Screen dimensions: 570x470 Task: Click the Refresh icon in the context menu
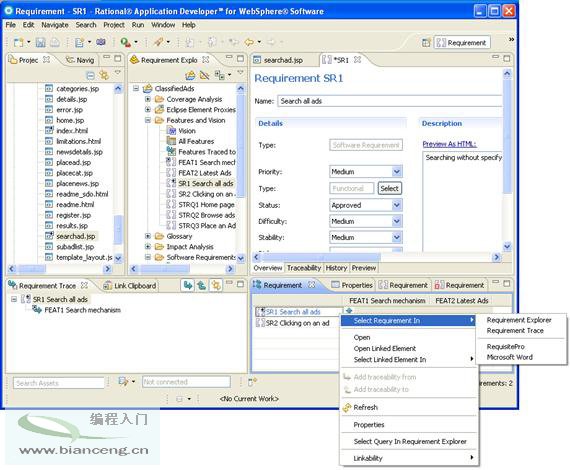coord(347,407)
